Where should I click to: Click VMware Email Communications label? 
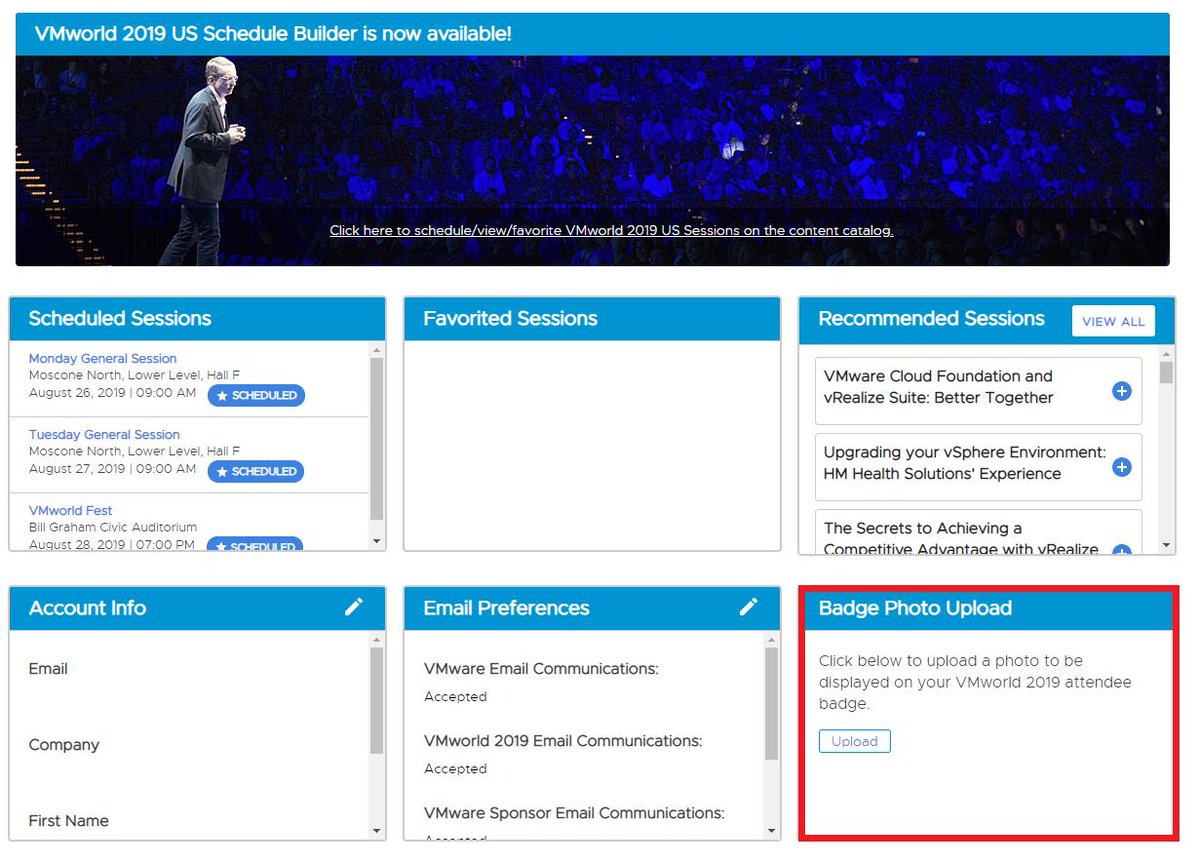click(541, 668)
